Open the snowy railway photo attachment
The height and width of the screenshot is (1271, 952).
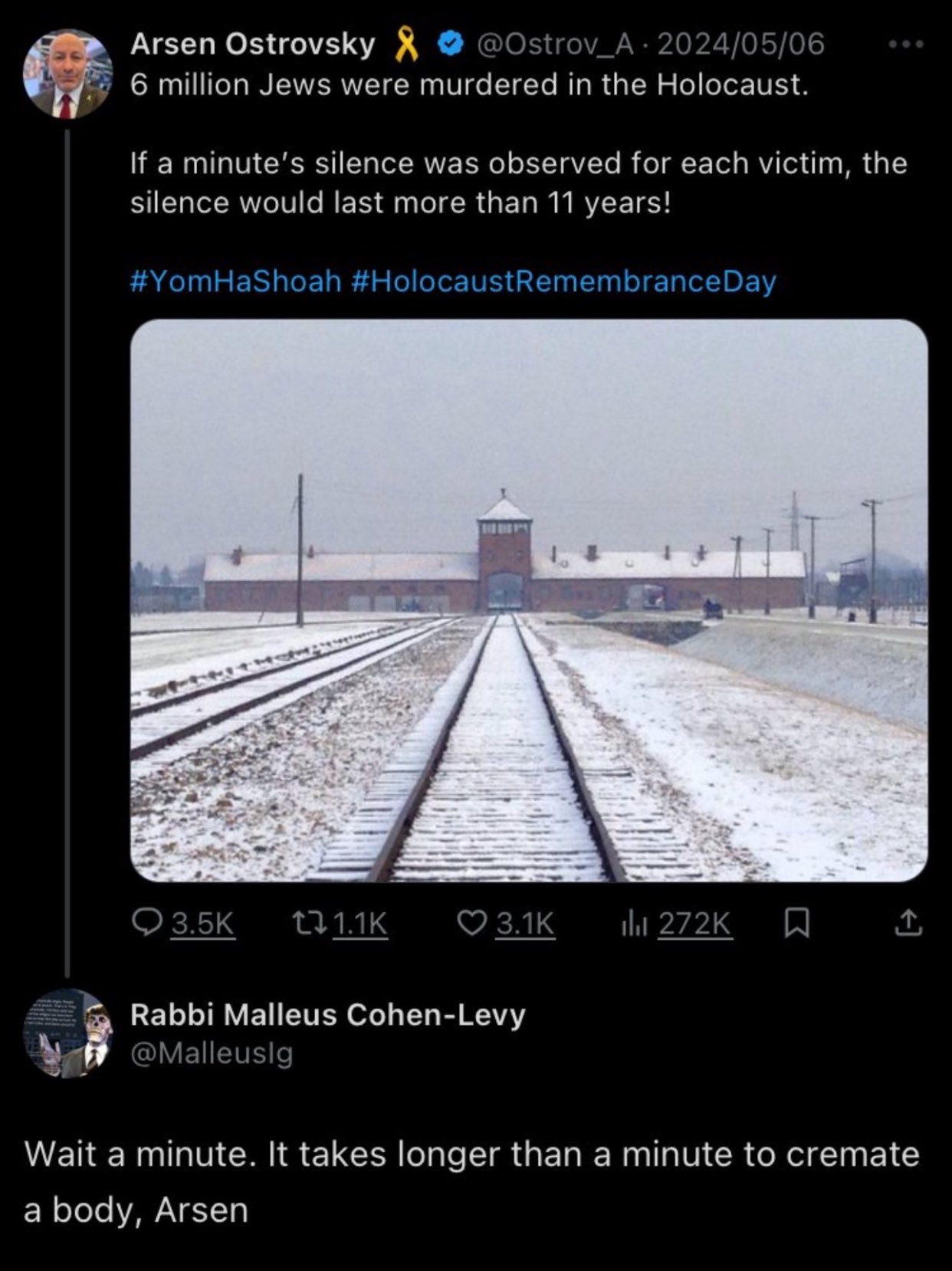[x=529, y=600]
